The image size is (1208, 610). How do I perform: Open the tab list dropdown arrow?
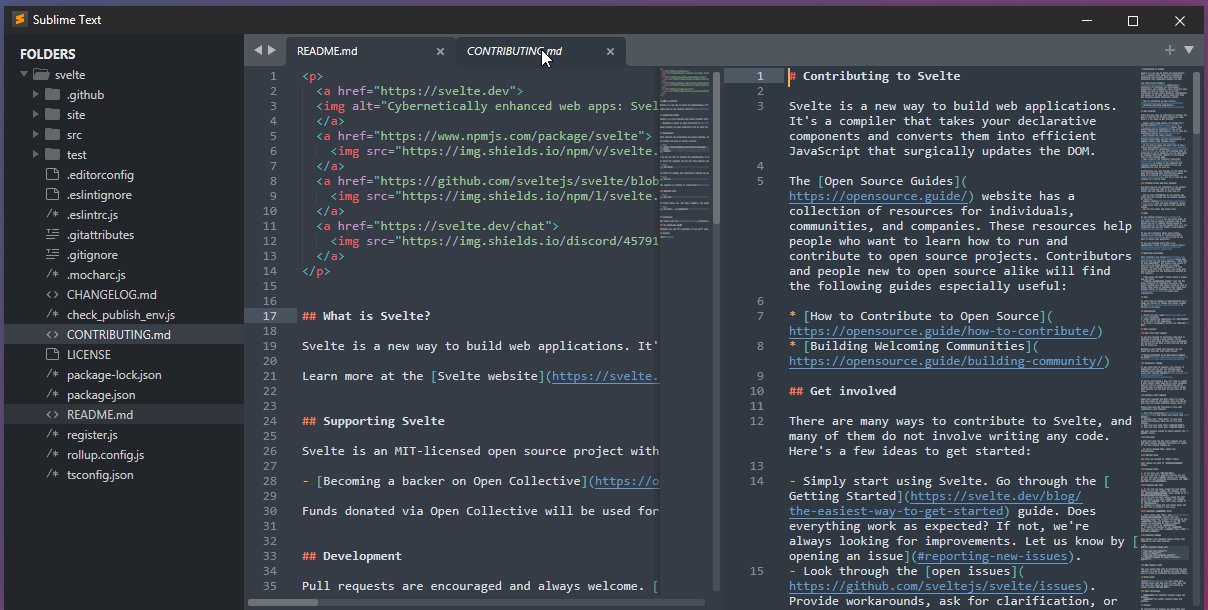click(x=1189, y=50)
